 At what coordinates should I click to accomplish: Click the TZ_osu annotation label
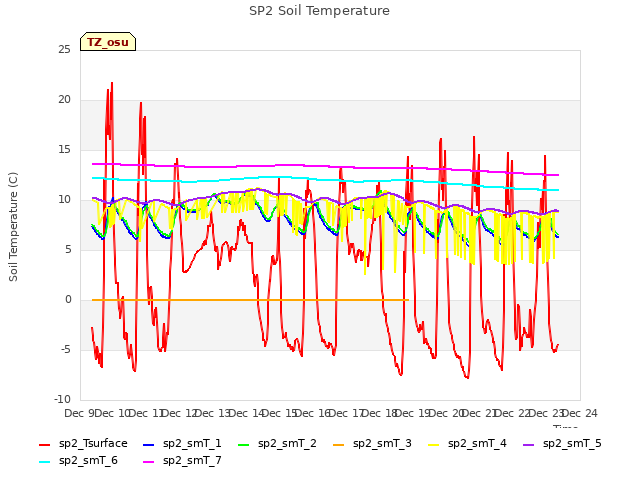point(108,42)
